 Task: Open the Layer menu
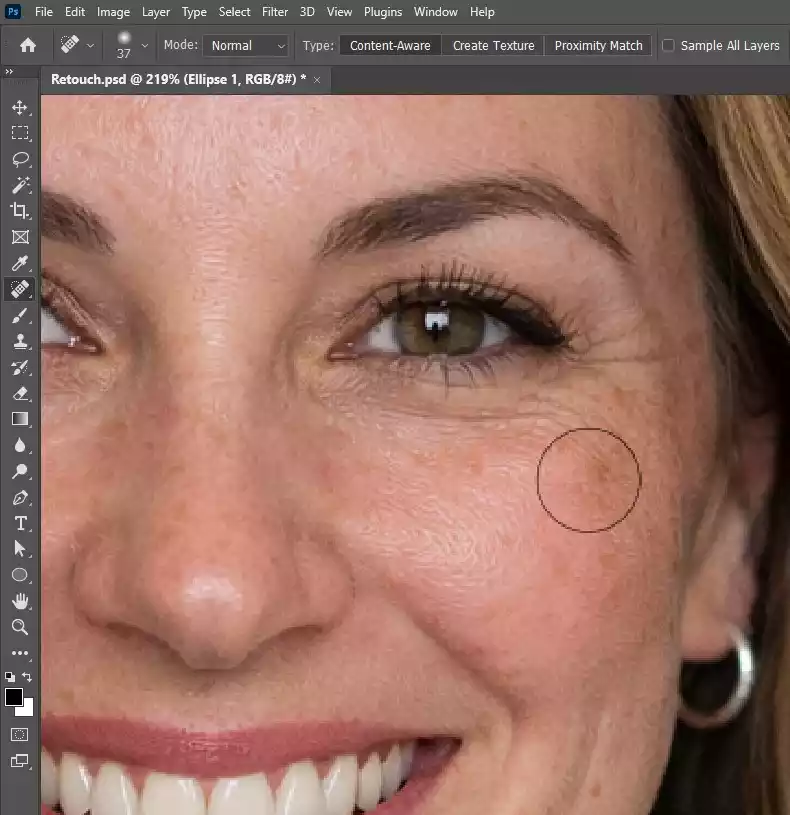point(156,12)
